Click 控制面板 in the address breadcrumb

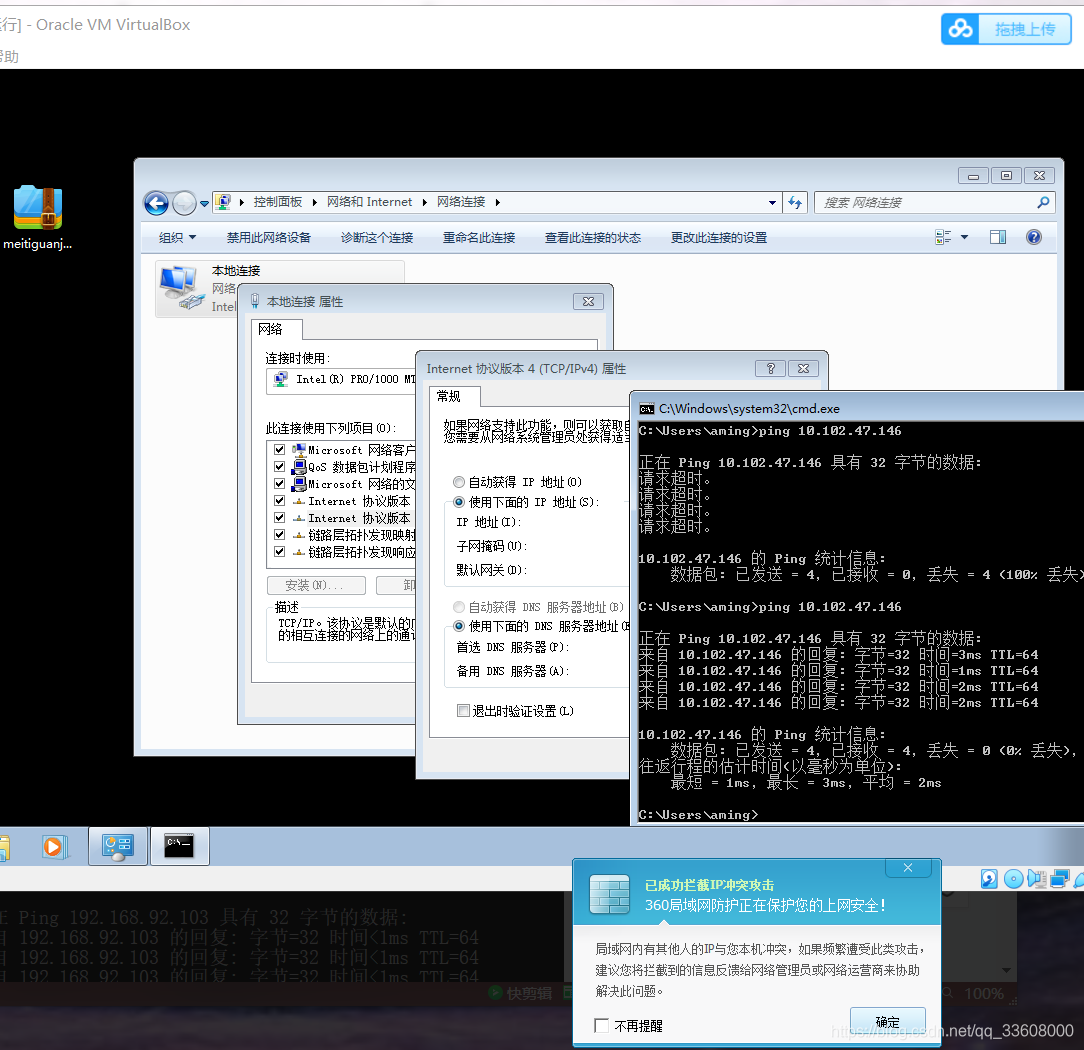(277, 202)
